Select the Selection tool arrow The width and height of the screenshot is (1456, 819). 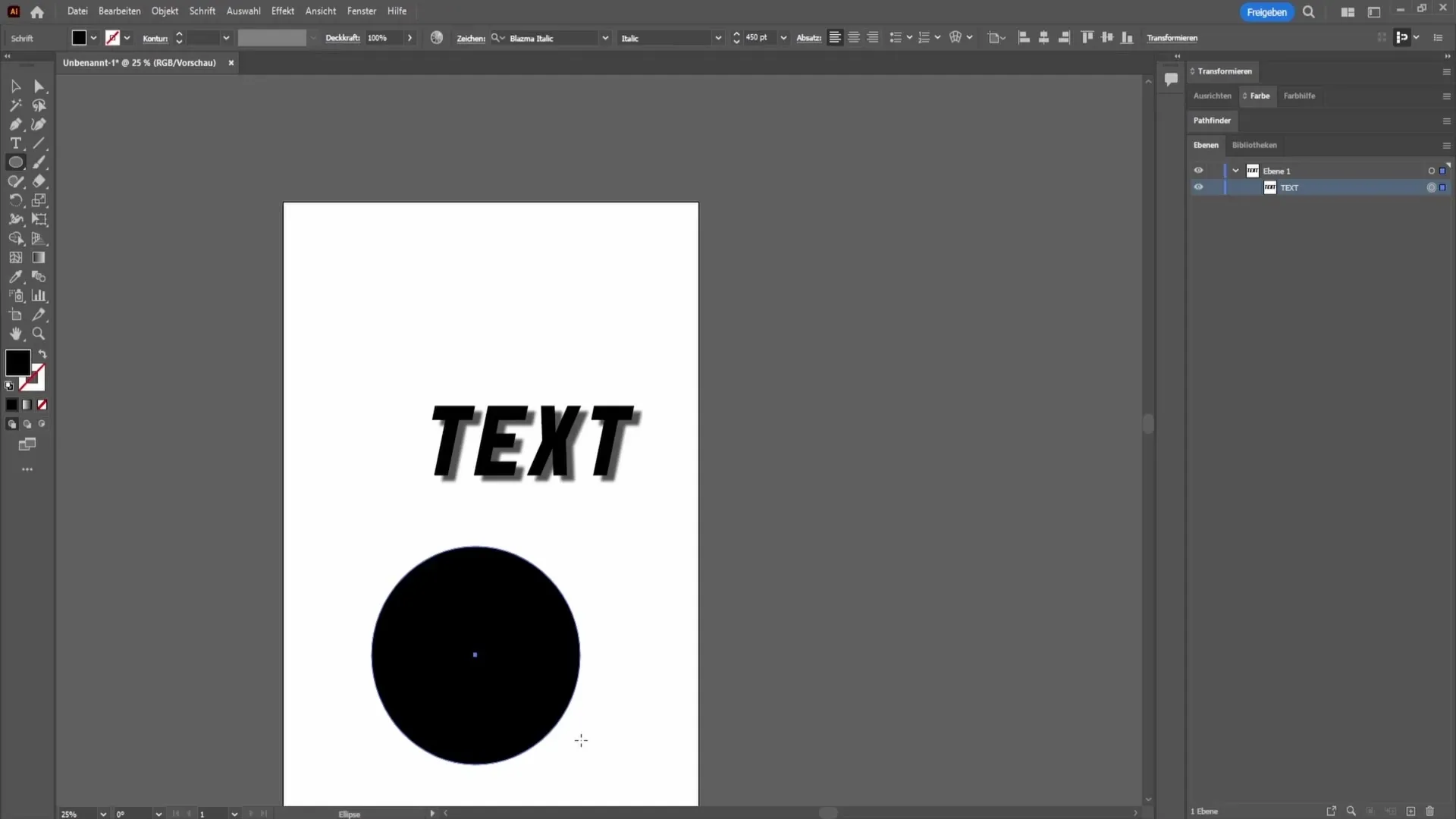[15, 86]
